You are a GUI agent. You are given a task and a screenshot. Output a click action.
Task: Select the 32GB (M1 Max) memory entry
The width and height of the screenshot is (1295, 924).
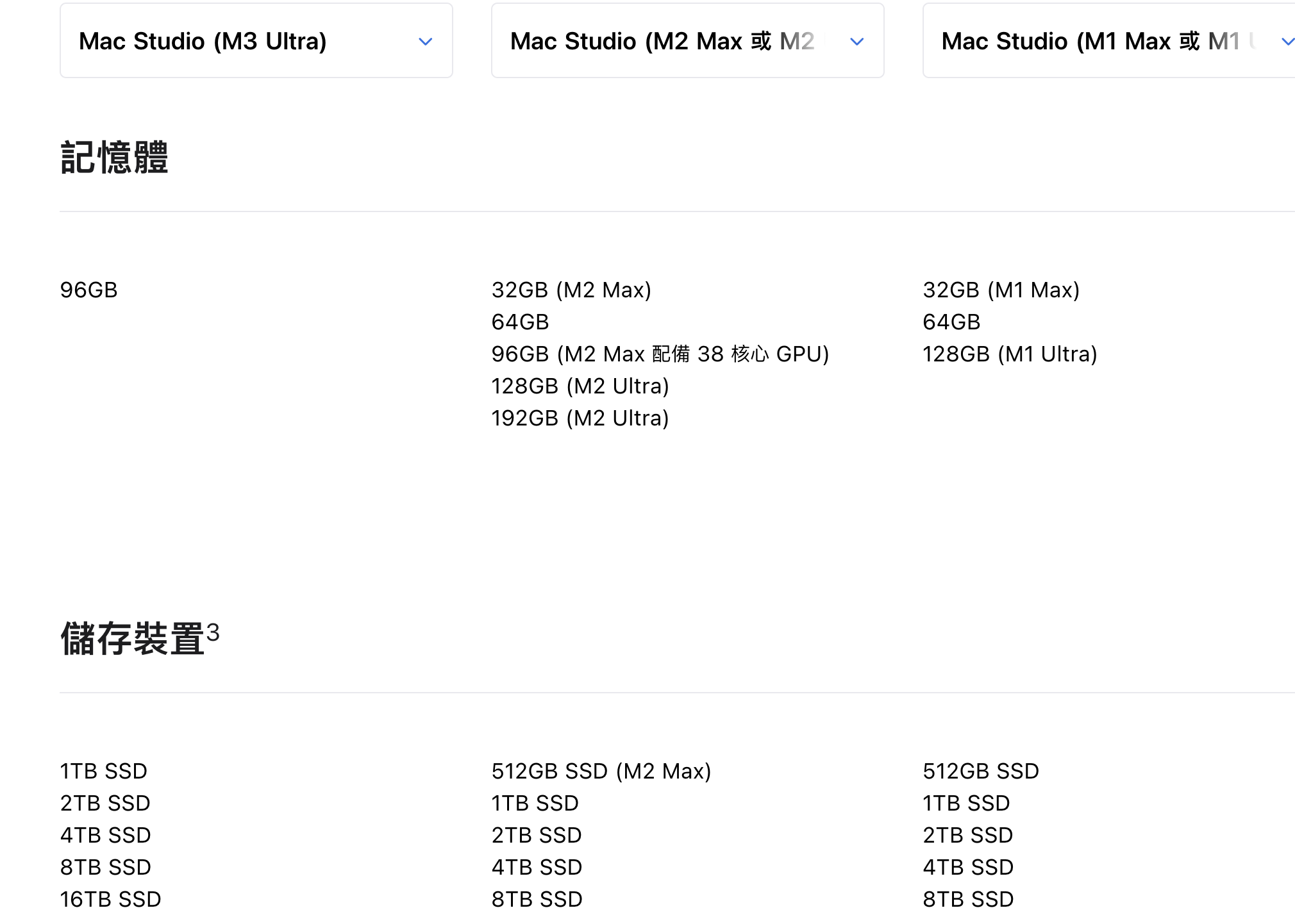pyautogui.click(x=1001, y=290)
